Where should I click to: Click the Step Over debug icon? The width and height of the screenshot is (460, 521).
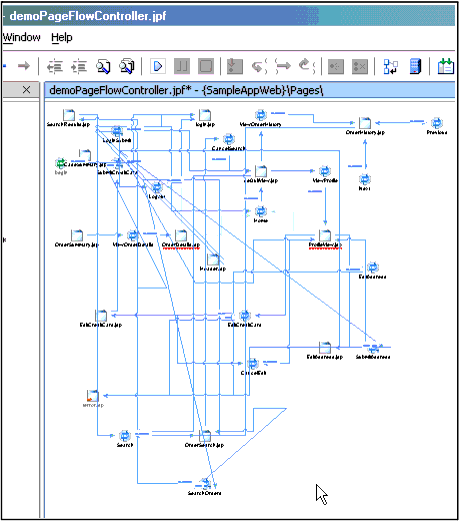tap(283, 66)
